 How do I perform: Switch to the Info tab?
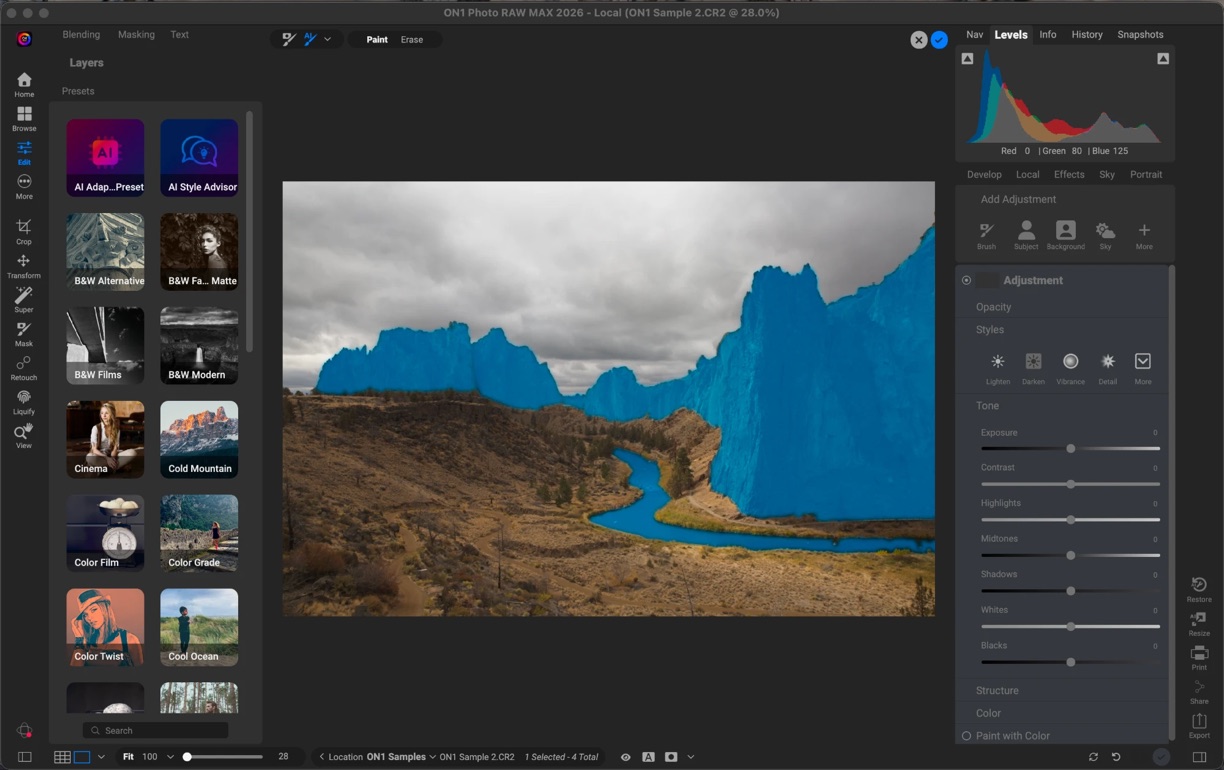pos(1048,34)
